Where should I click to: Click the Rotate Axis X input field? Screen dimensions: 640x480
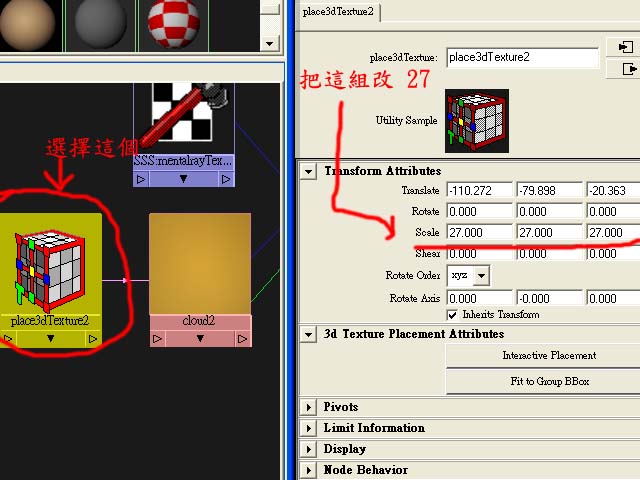tap(480, 298)
